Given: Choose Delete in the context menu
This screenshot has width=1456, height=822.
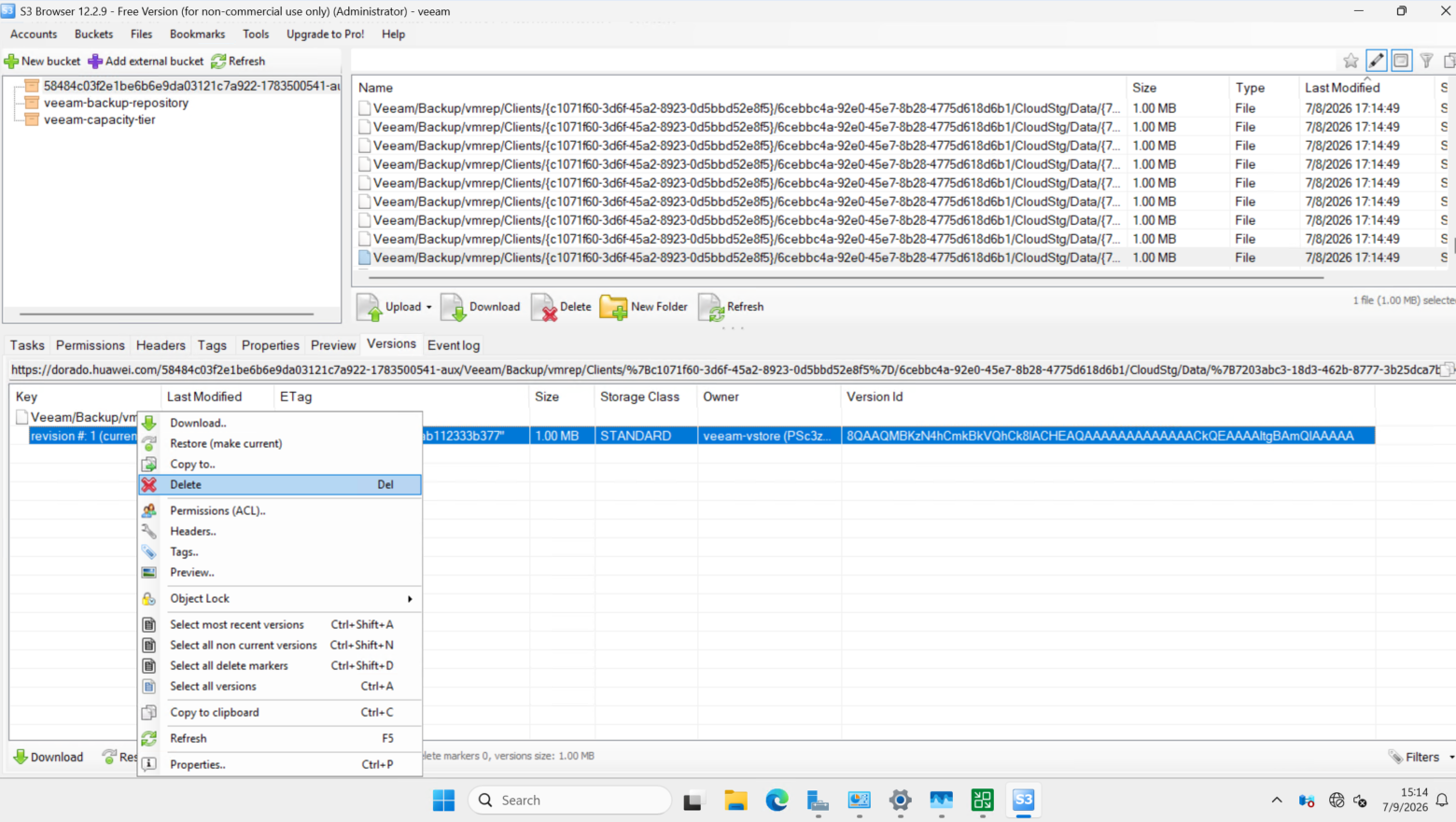Looking at the screenshot, I should point(280,485).
